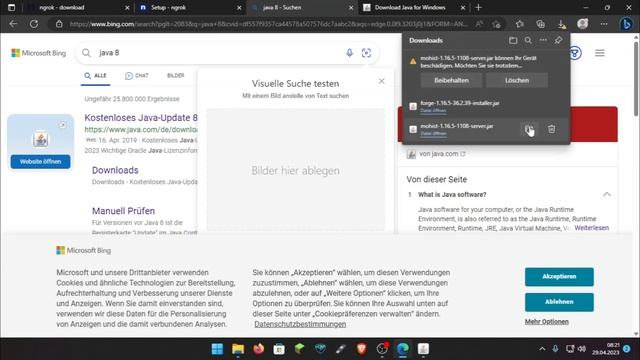Launch Firefox from taskbar
Image resolution: width=640 pixels, height=360 pixels.
pos(258,349)
